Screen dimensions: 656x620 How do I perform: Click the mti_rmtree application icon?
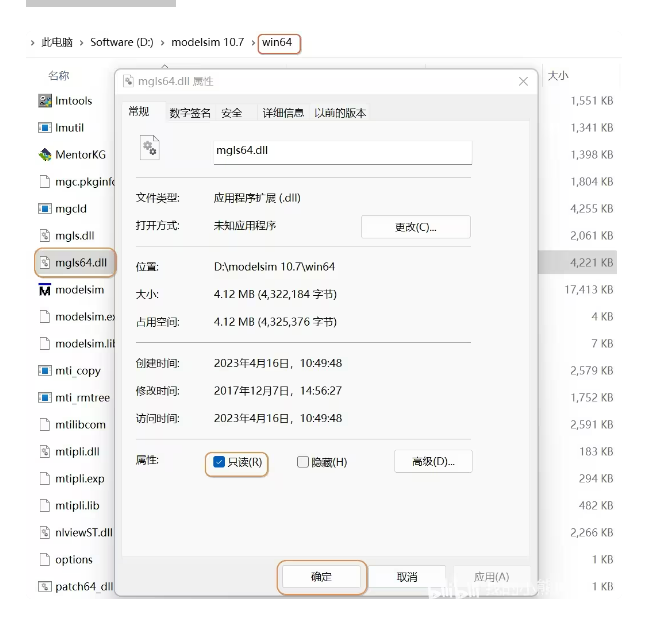[45, 397]
